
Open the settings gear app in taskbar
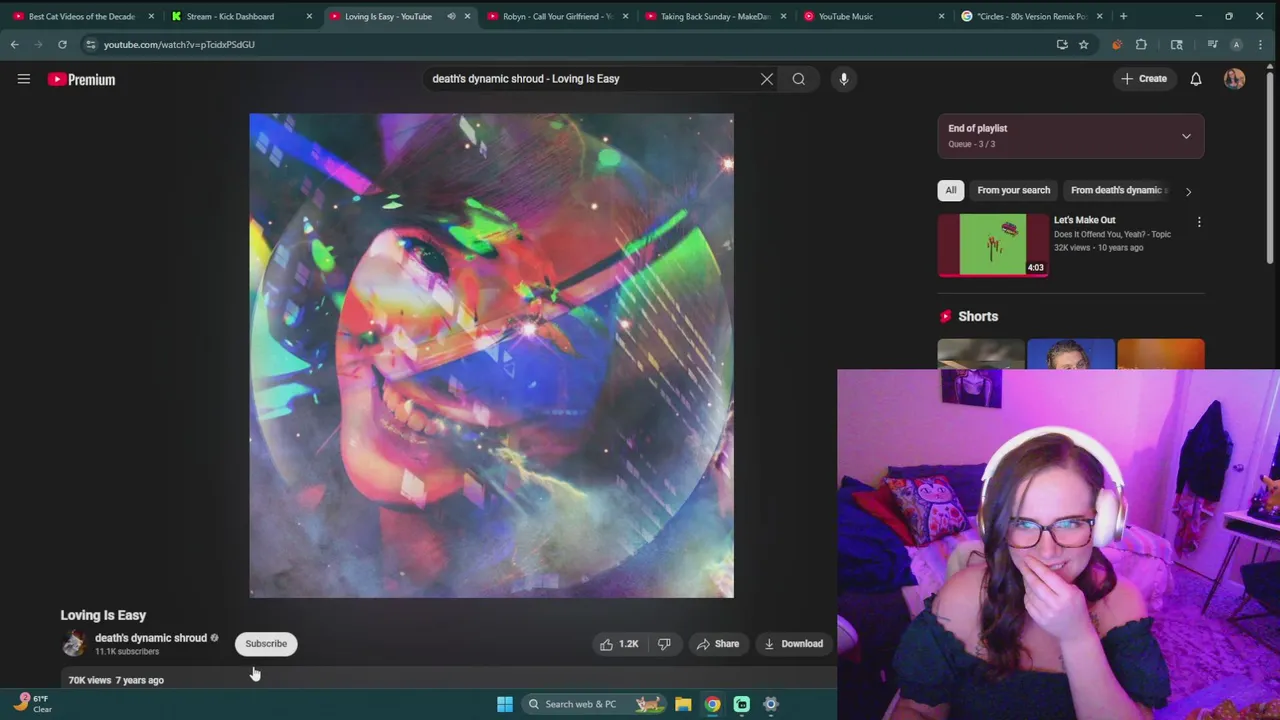(771, 704)
